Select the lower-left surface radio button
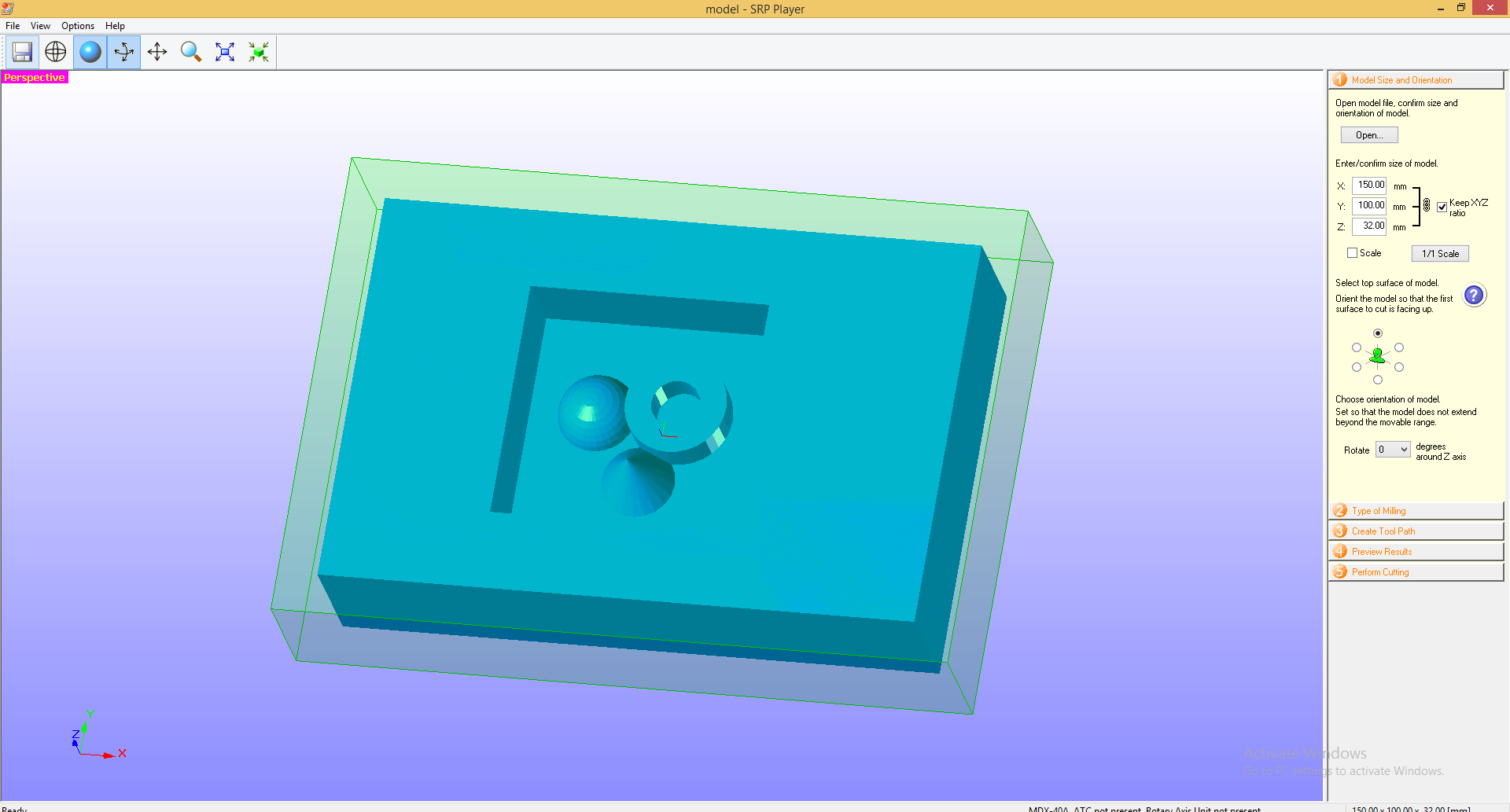This screenshot has height=812, width=1510. (1357, 367)
